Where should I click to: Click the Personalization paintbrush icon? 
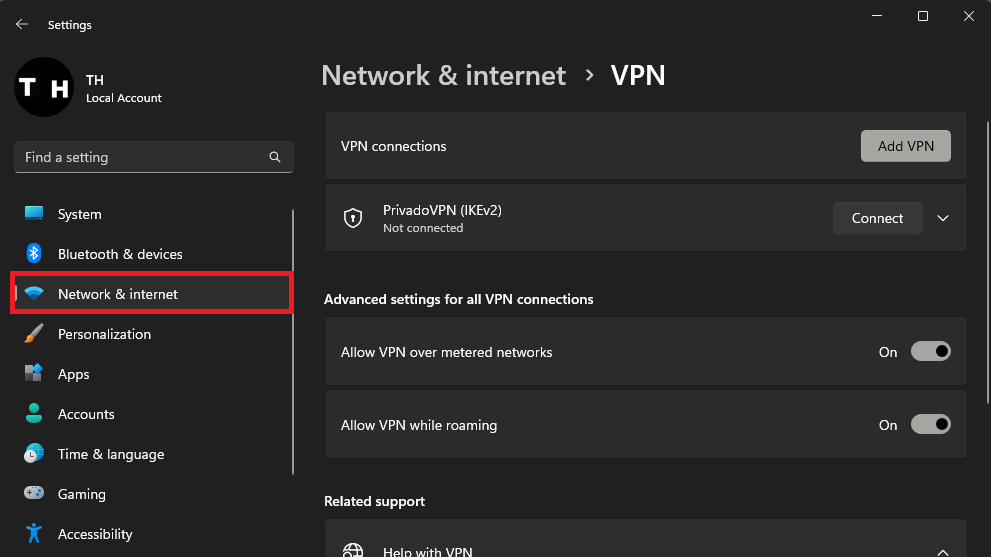pyautogui.click(x=34, y=334)
